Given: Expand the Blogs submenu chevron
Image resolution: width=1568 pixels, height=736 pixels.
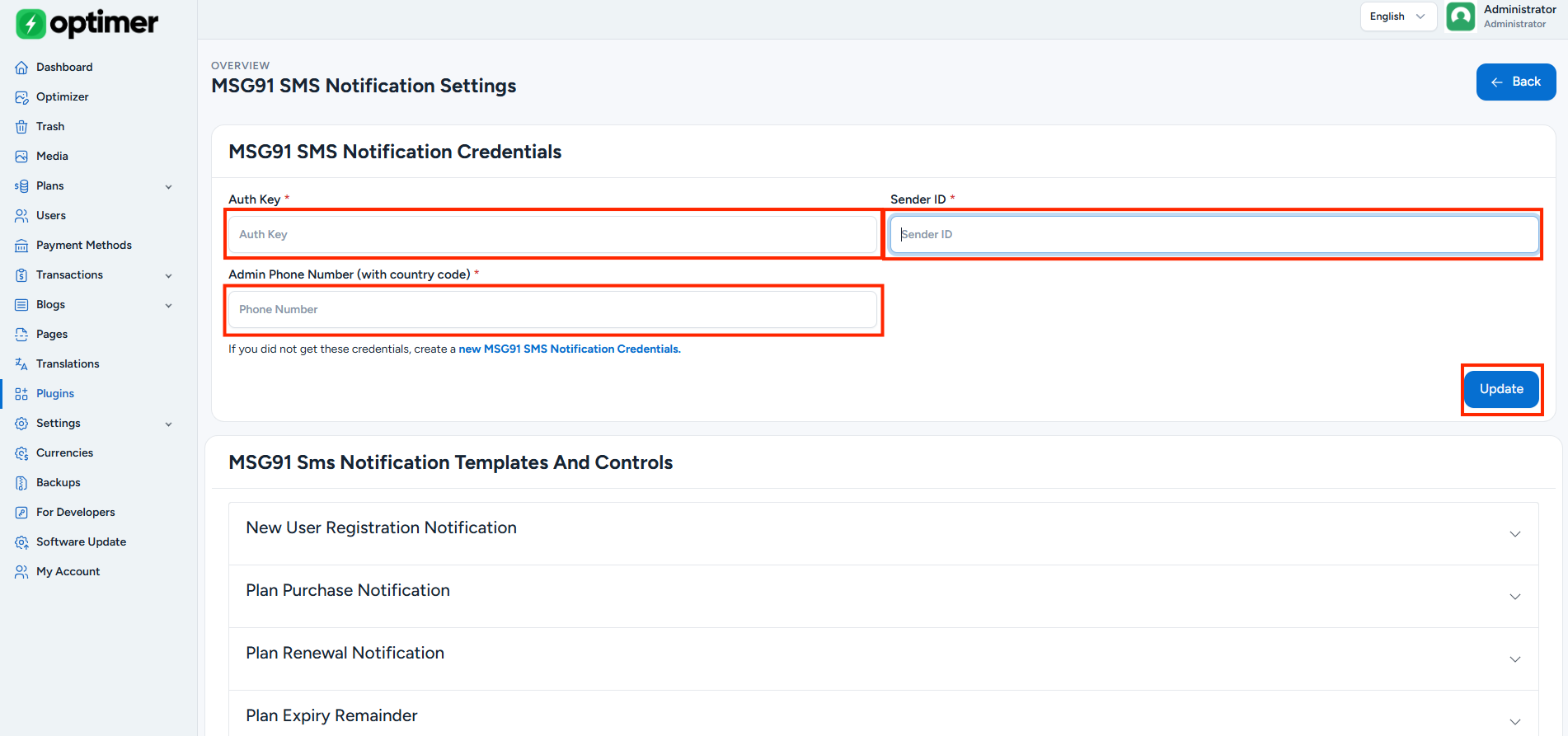Looking at the screenshot, I should pyautogui.click(x=169, y=306).
